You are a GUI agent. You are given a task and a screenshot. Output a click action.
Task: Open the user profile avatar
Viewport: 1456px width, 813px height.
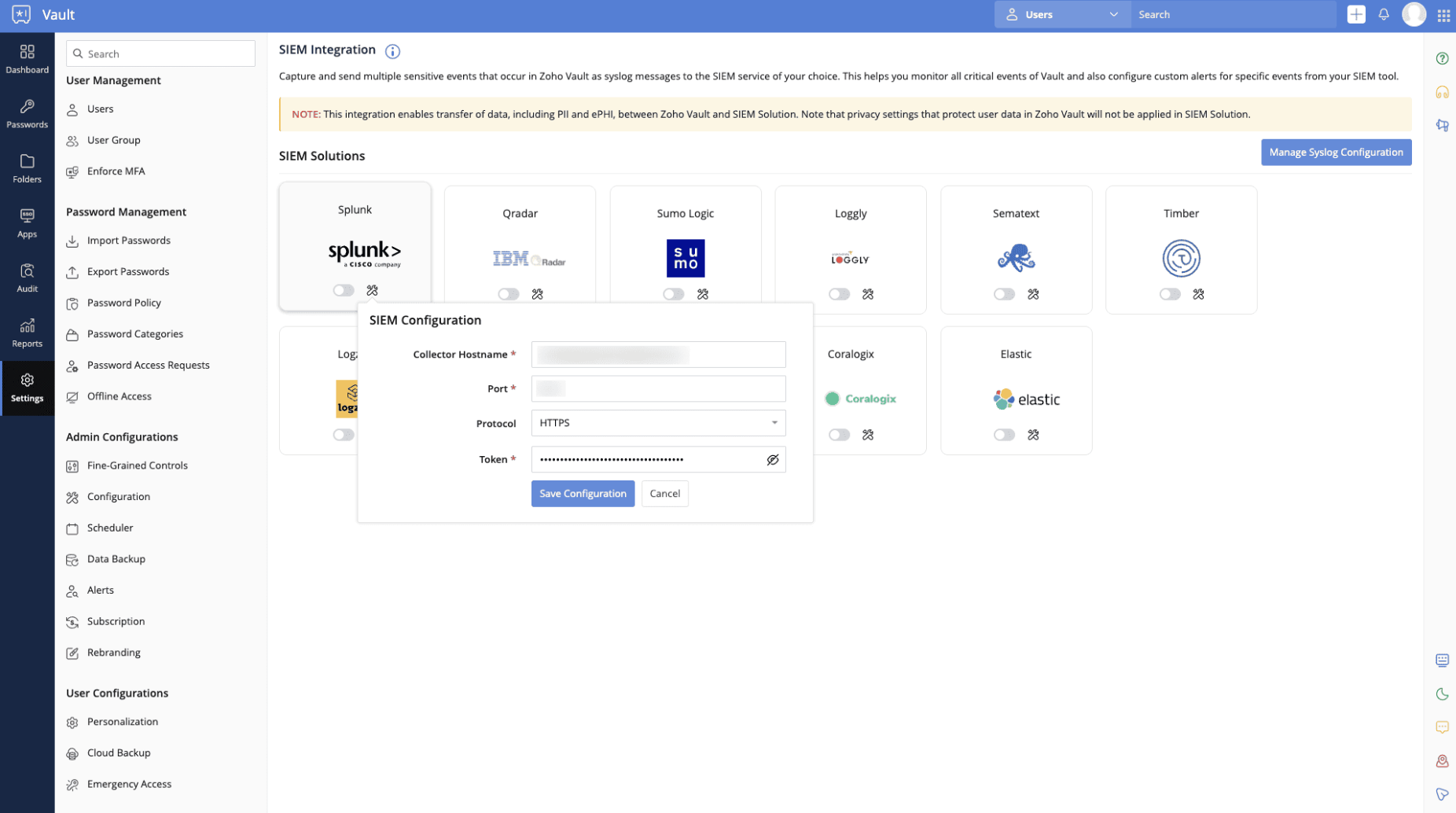coord(1414,14)
